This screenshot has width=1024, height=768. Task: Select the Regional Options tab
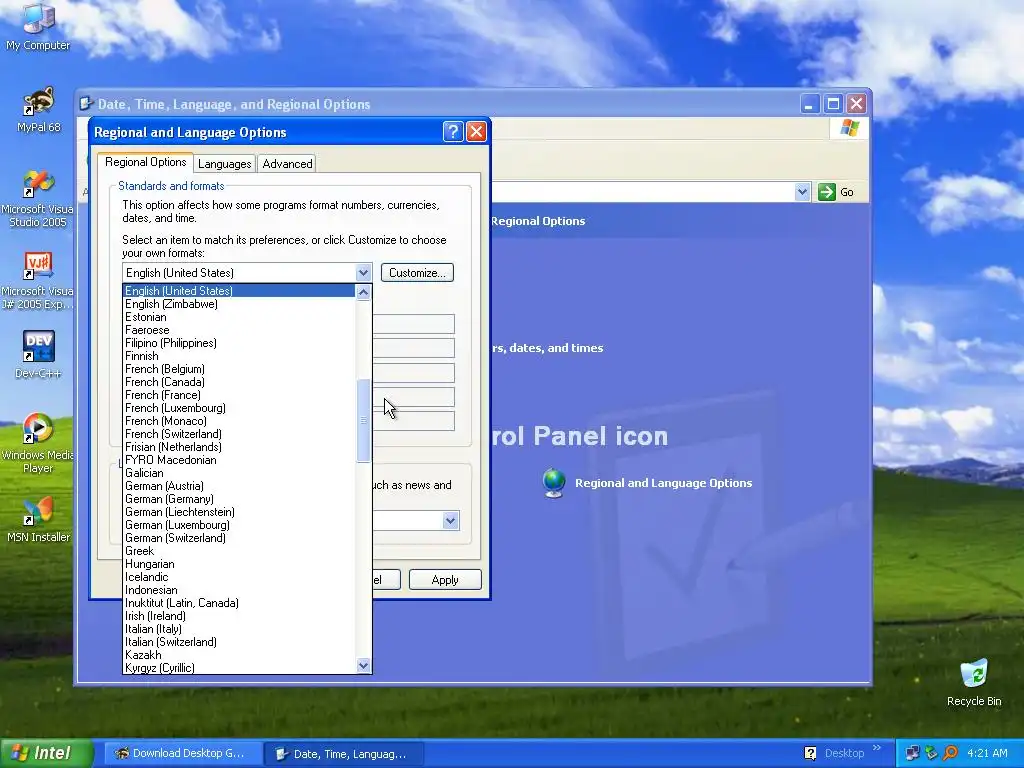click(145, 162)
